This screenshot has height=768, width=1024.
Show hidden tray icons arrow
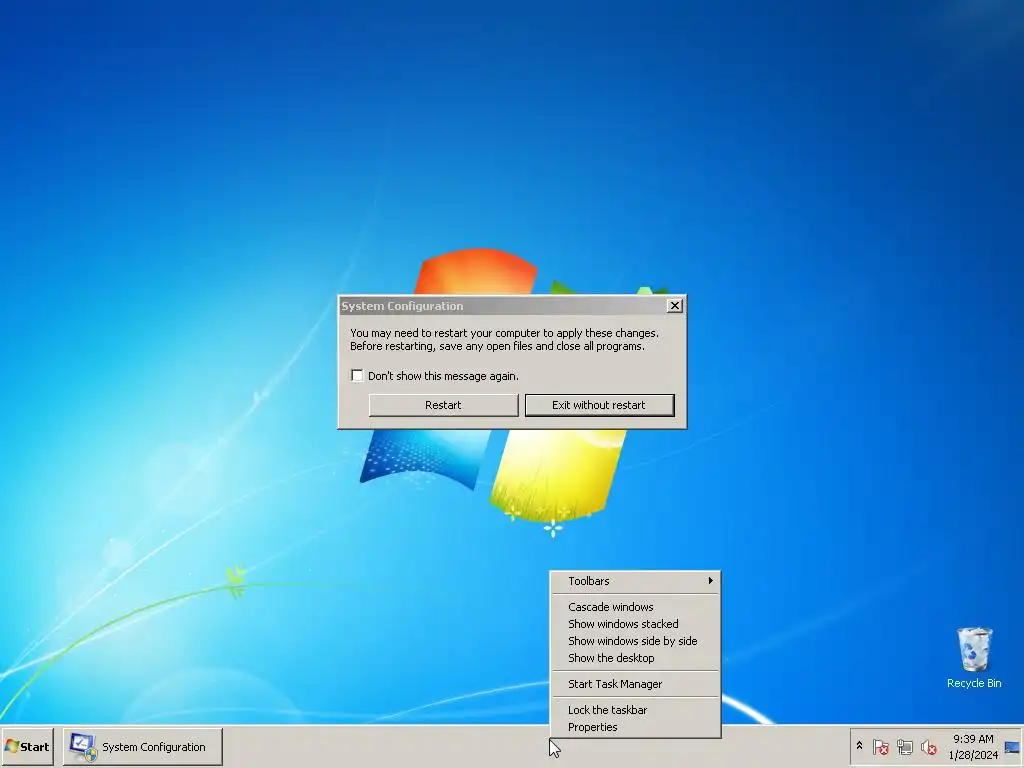[x=859, y=746]
